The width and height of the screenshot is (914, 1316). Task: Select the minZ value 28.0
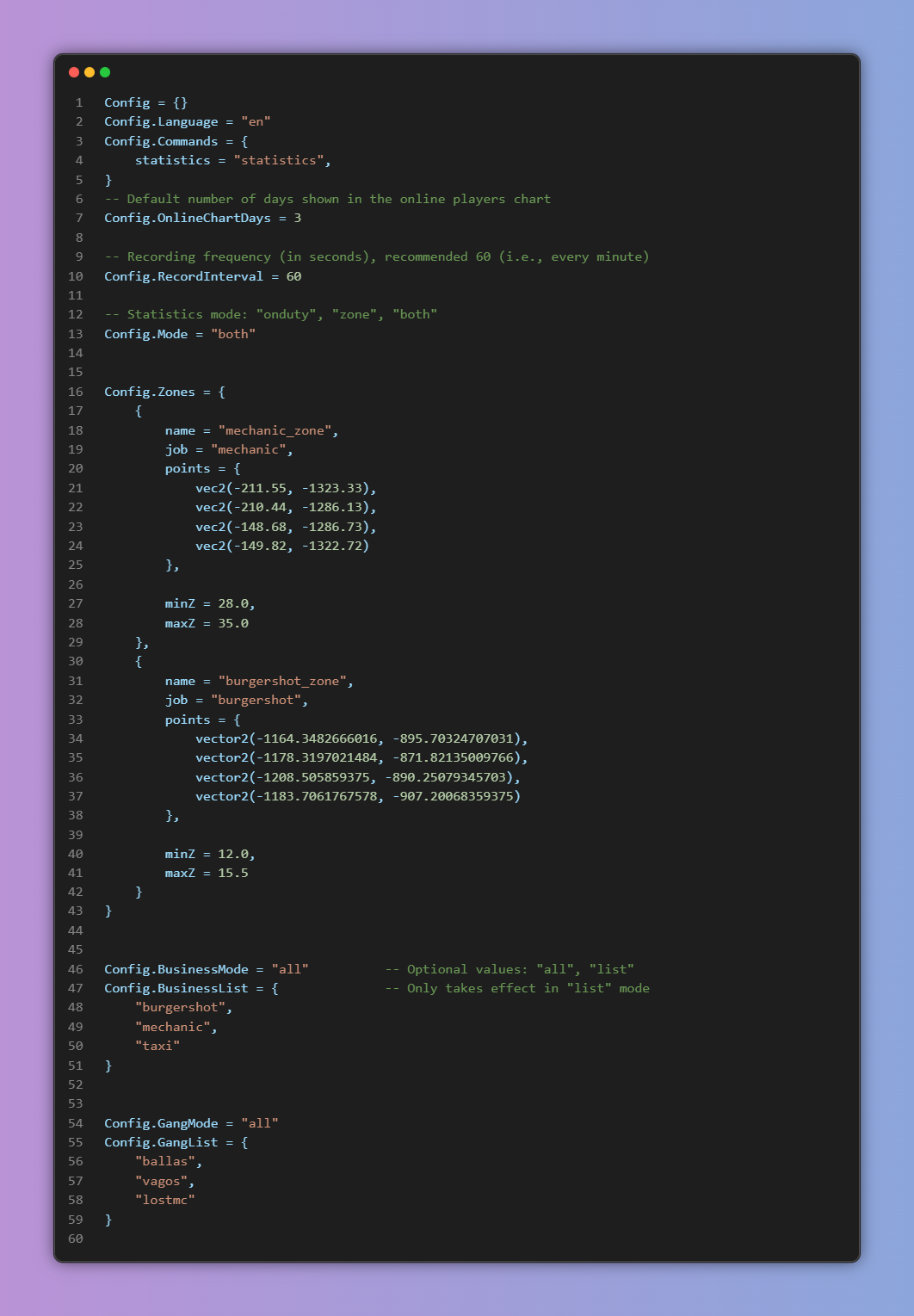tap(233, 603)
